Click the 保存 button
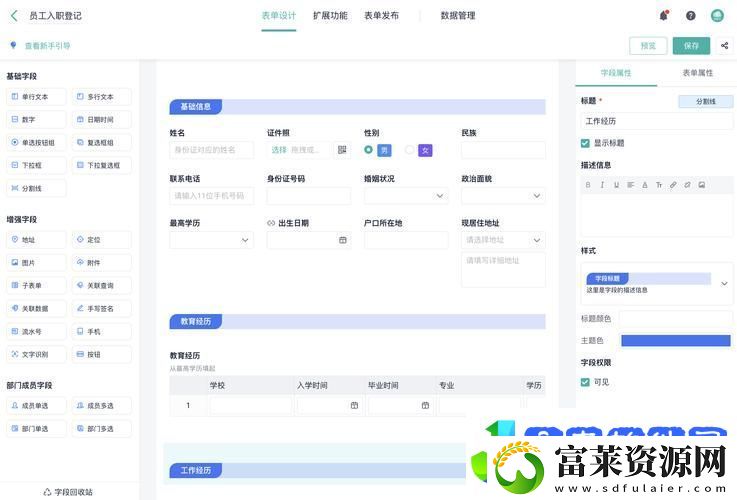This screenshot has height=500, width=737. 691,46
